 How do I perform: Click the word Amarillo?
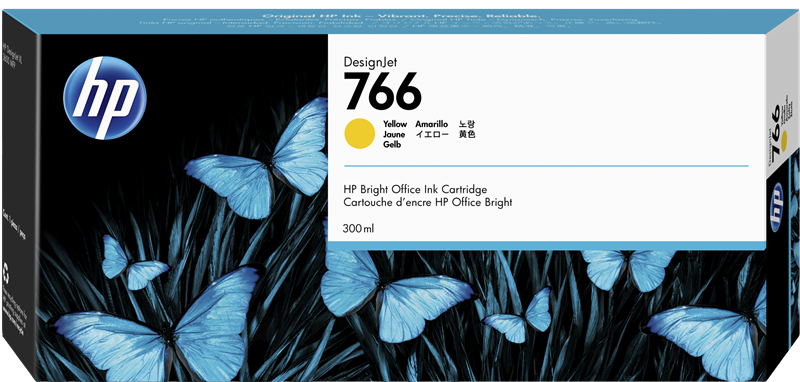(x=431, y=124)
